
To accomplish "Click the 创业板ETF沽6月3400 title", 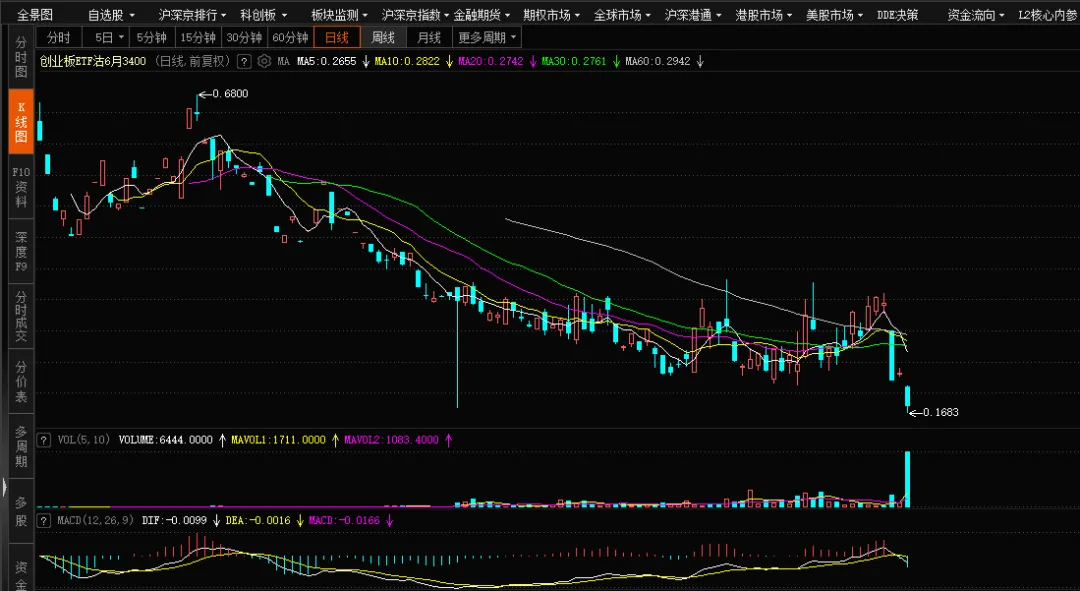I will coord(93,61).
